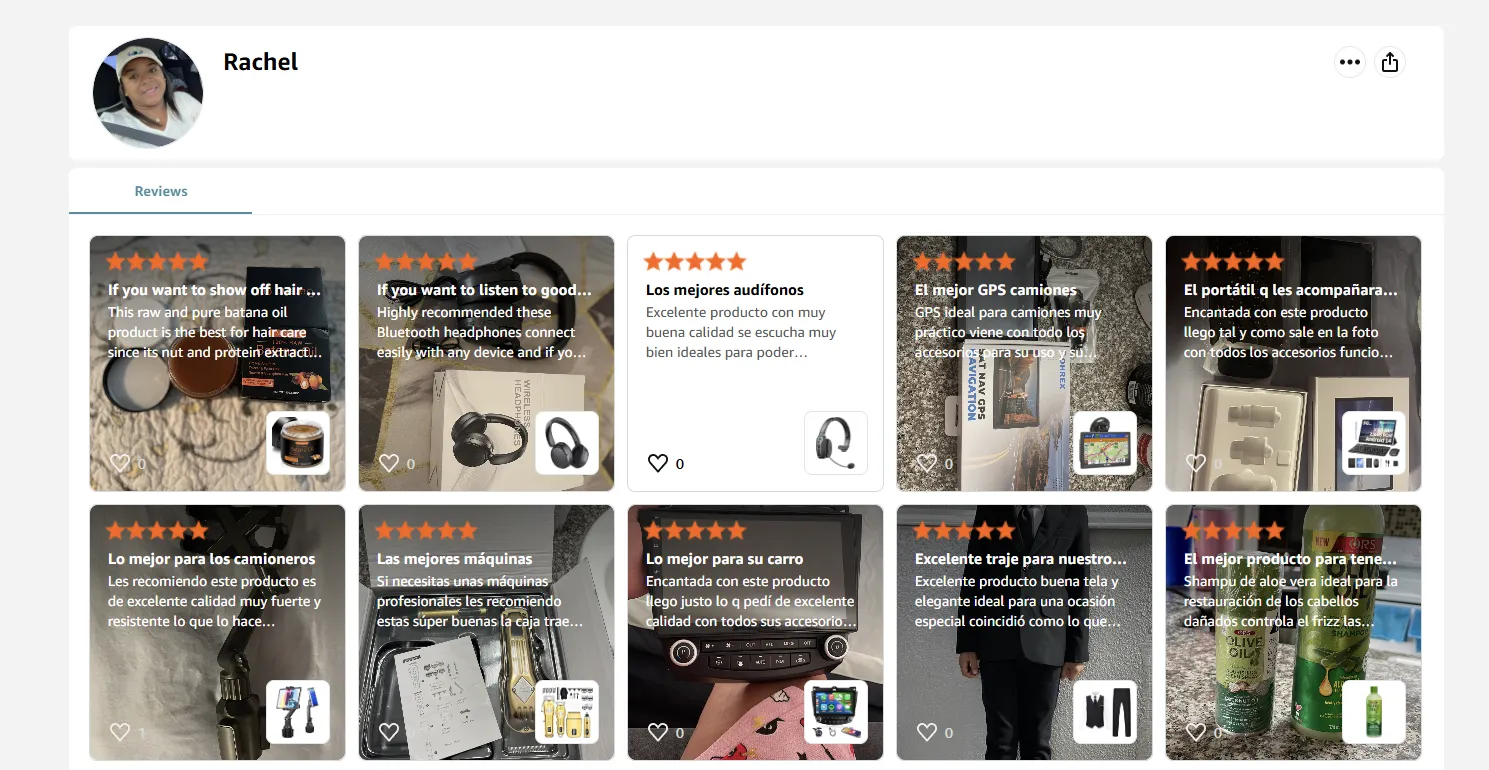This screenshot has width=1489, height=770.
Task: Heart the 'Excelente traje para nuestro' review
Action: [926, 732]
